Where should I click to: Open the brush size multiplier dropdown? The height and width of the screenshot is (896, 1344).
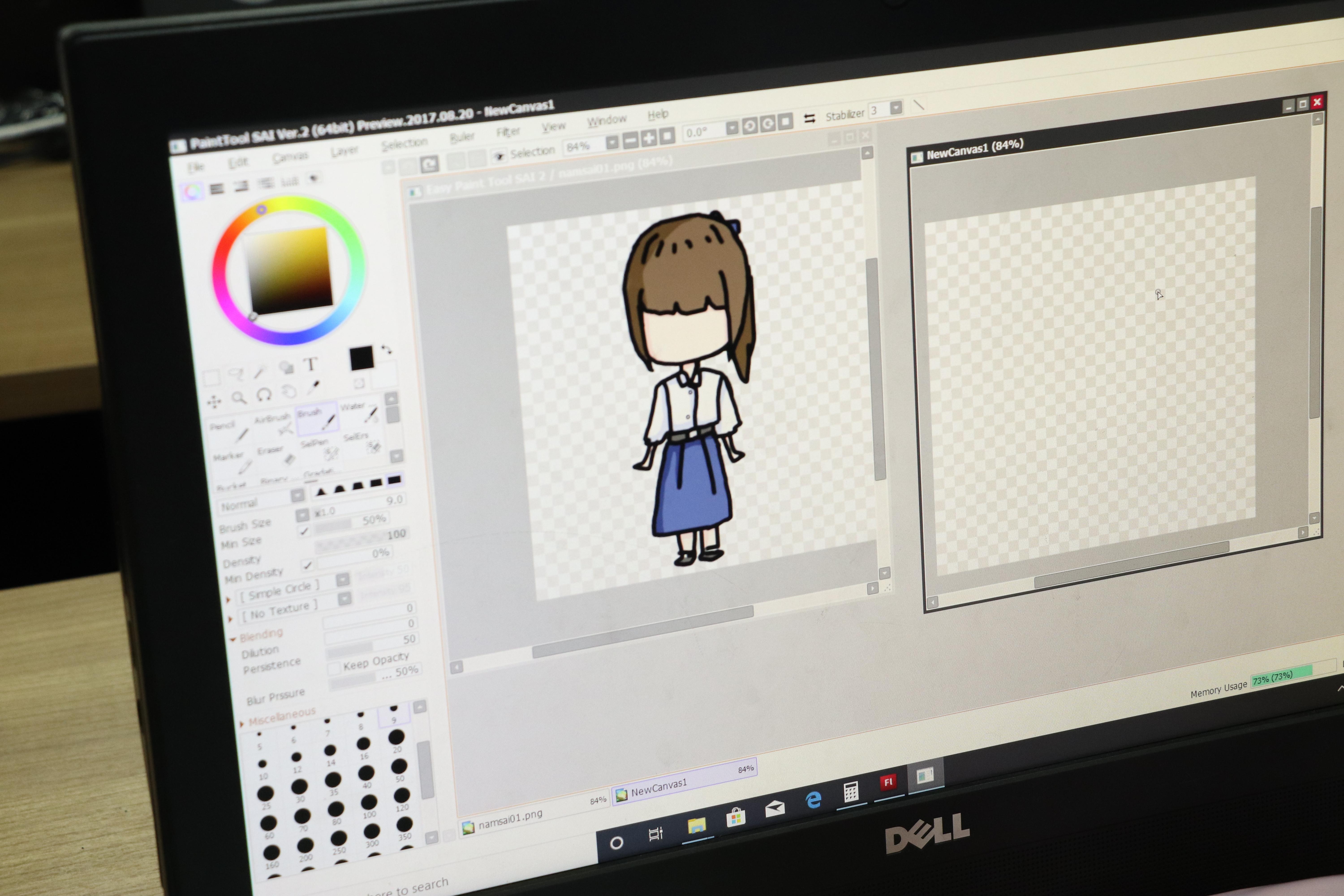(x=302, y=515)
